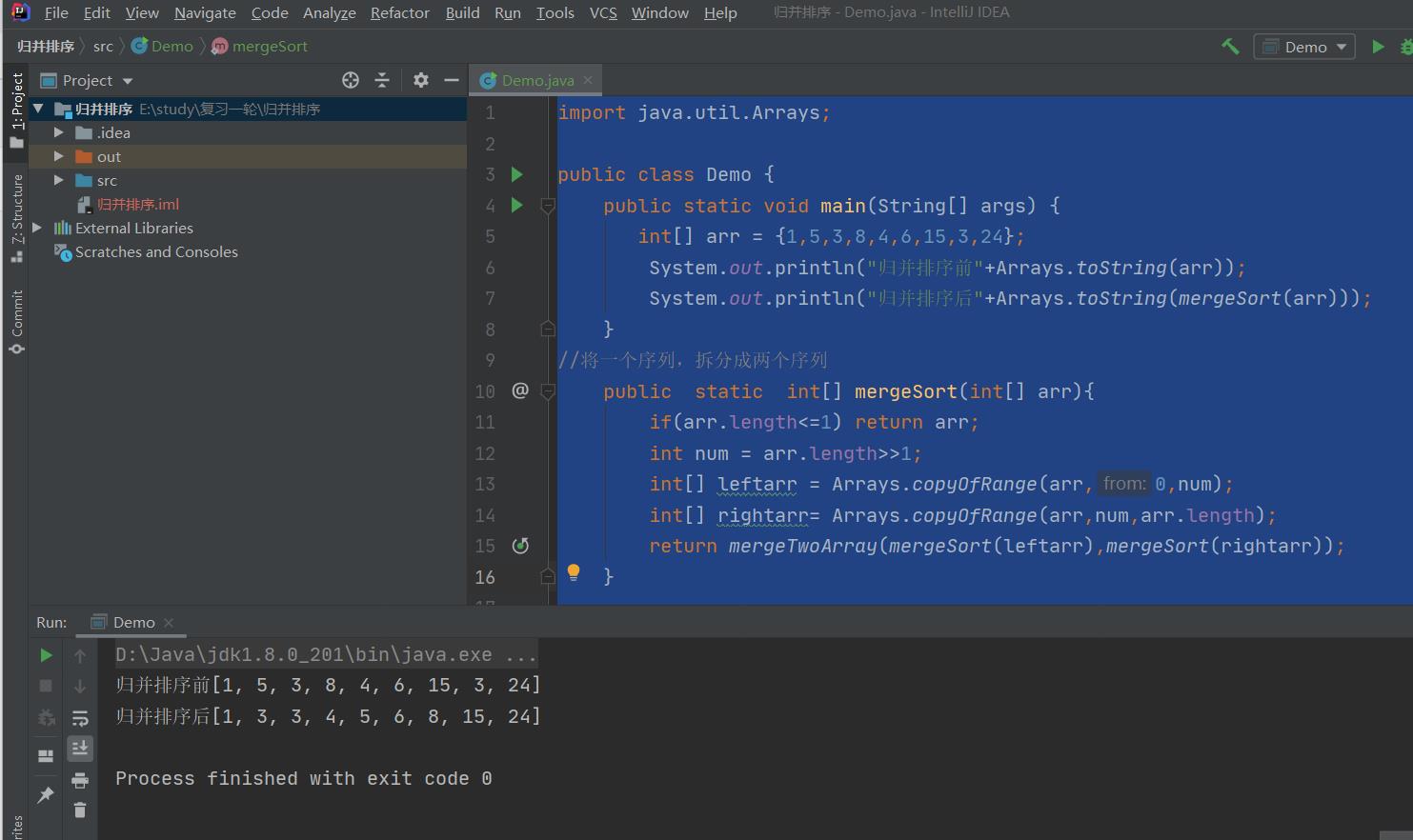Open the Refactor menu

400,12
